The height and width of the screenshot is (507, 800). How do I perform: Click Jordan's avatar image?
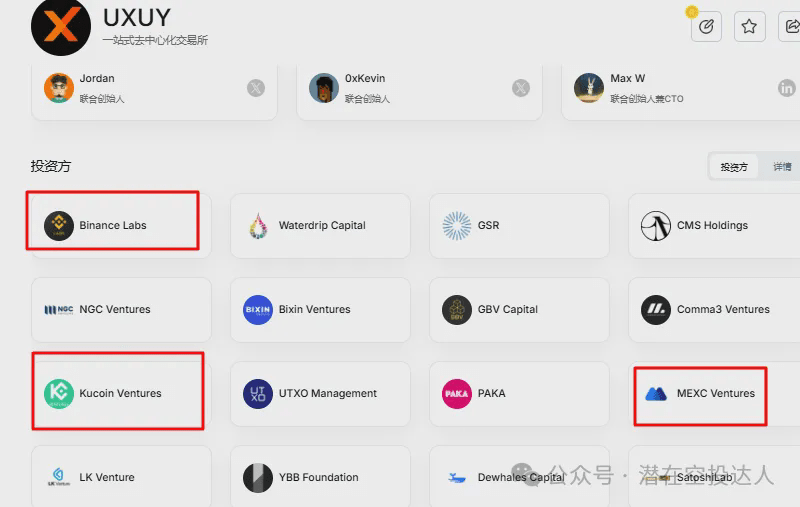[x=59, y=88]
